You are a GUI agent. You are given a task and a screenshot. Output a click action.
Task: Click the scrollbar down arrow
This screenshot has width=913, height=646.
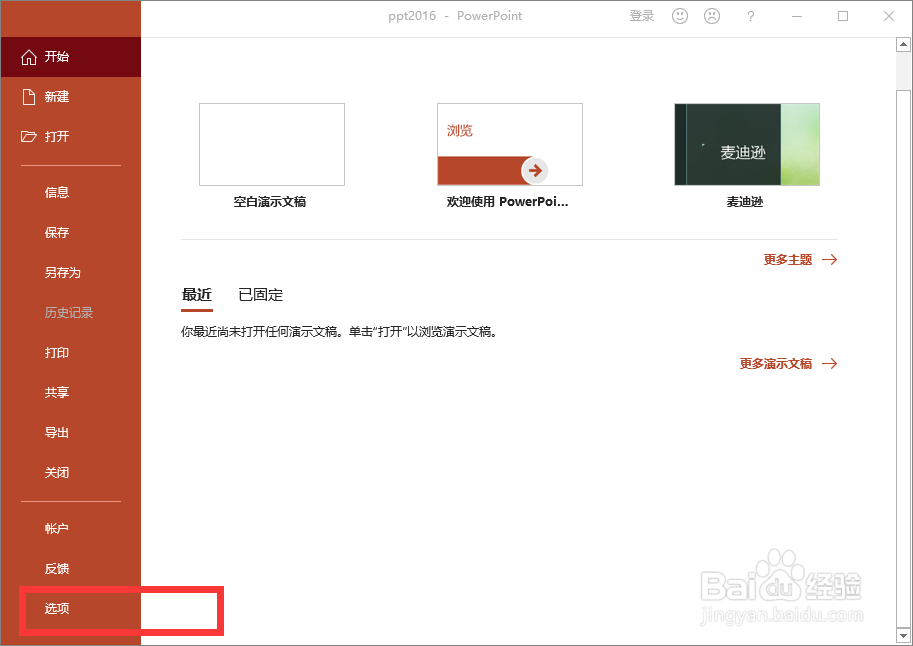(x=903, y=636)
